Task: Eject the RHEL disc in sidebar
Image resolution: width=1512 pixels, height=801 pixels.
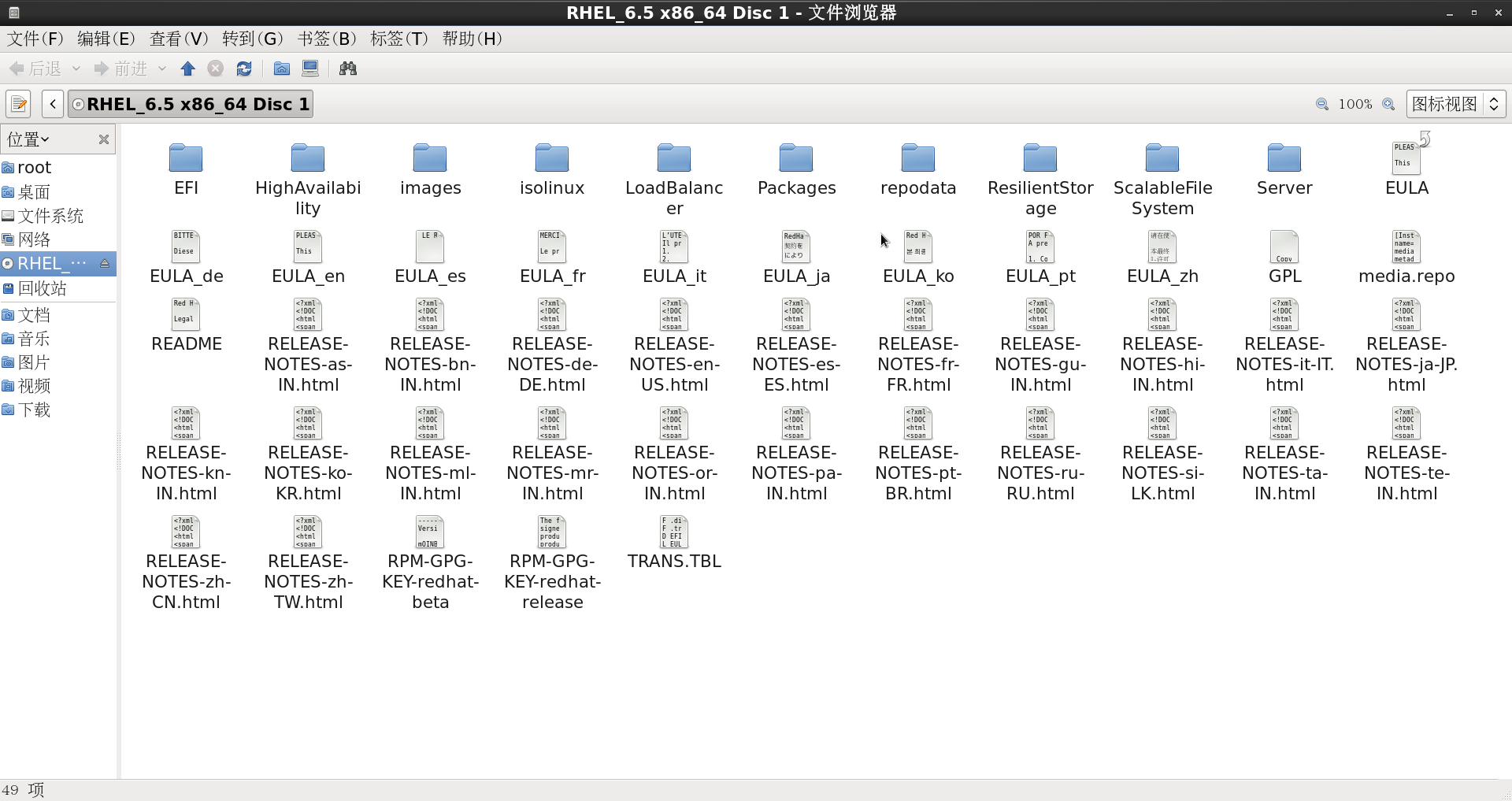Action: [105, 263]
